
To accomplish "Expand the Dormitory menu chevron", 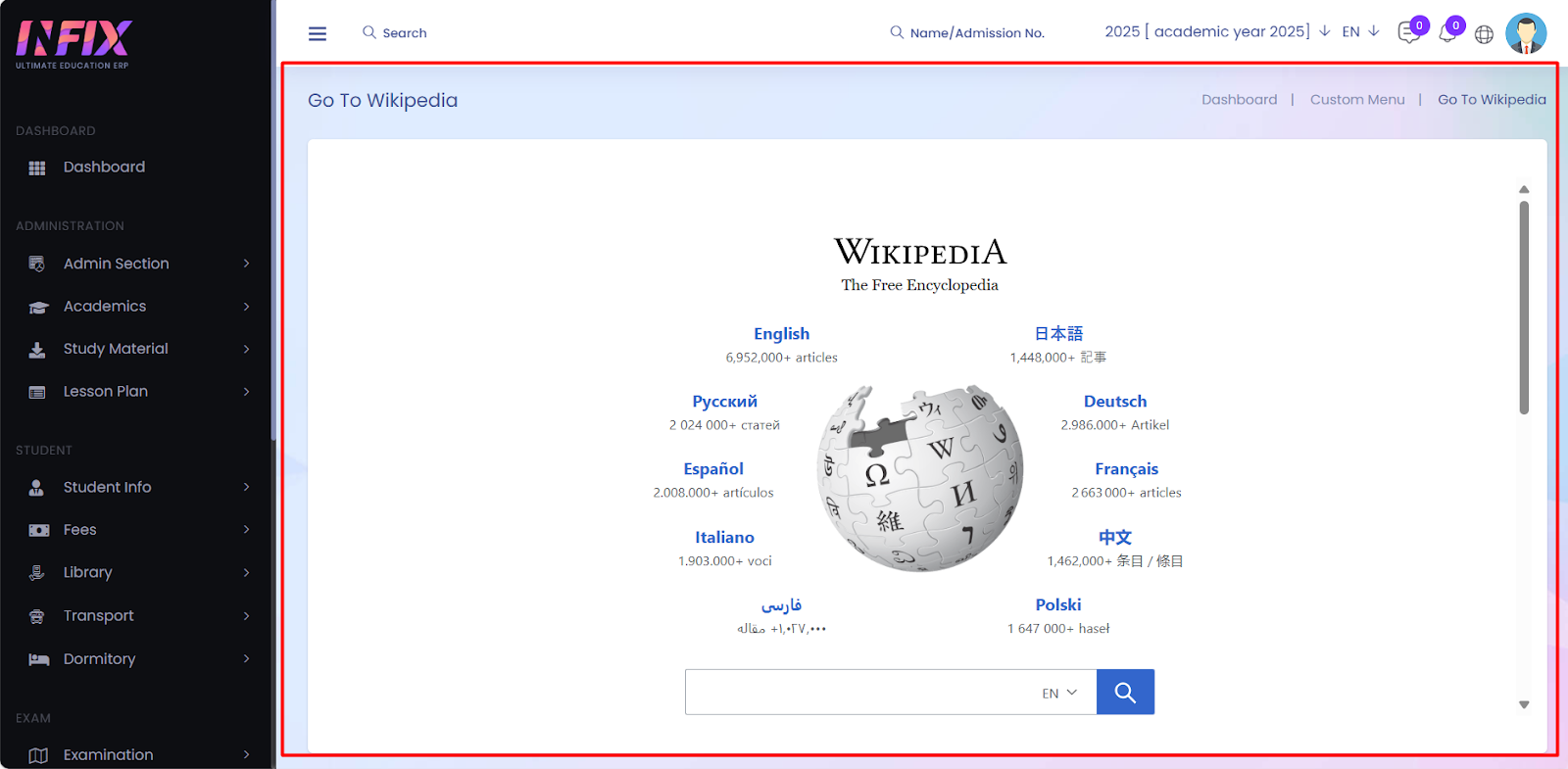I will (x=246, y=658).
